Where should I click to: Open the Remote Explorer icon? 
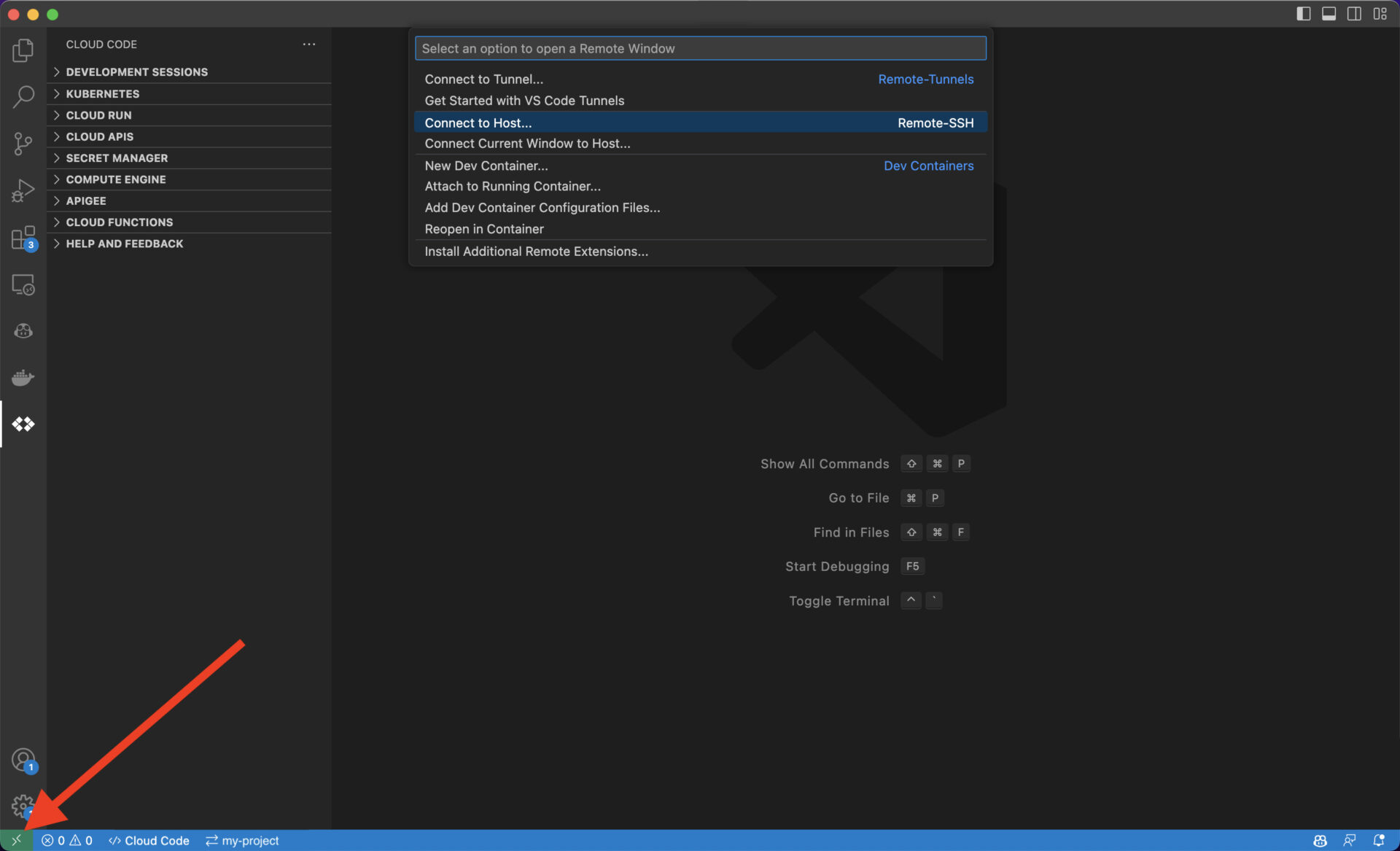23,284
